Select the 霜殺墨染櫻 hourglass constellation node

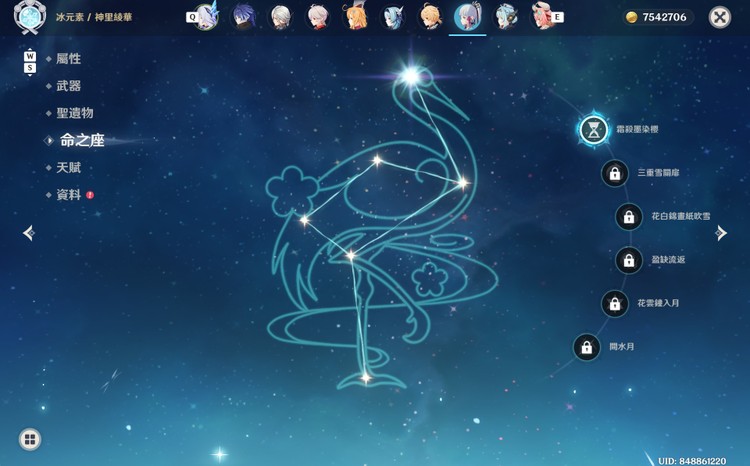(594, 130)
